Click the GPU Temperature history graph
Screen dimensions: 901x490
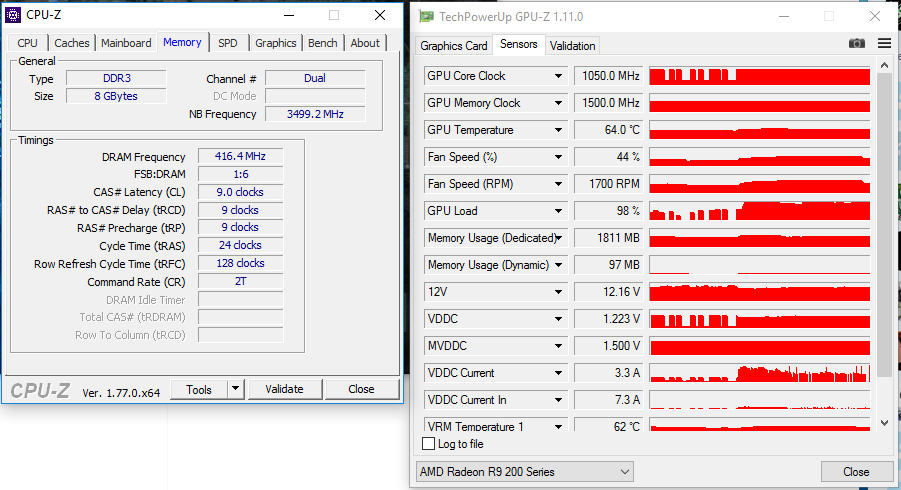[x=760, y=130]
